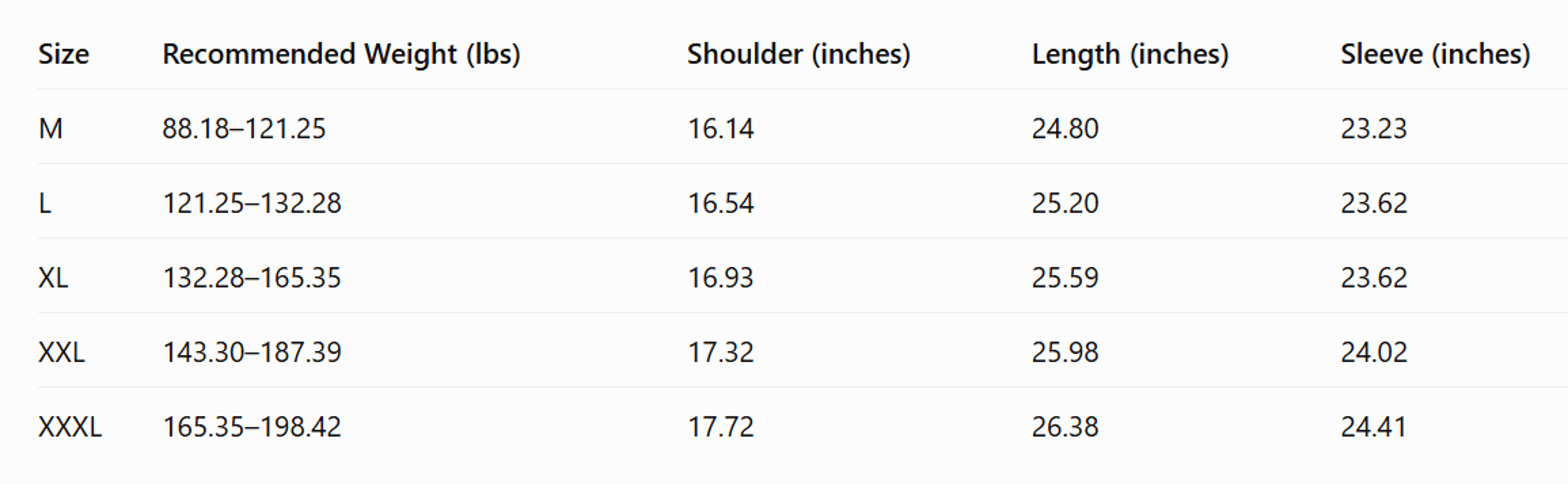Click shoulder value 17.72

coord(721,427)
